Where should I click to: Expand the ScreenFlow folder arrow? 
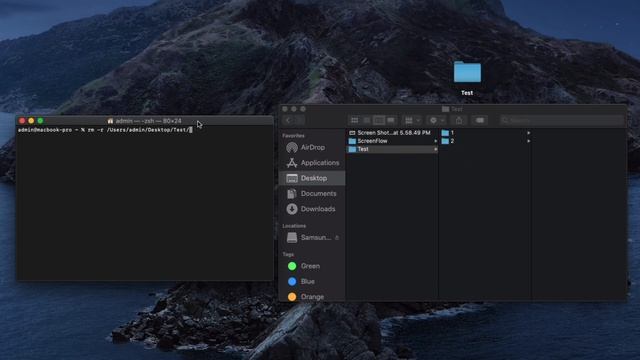436,141
